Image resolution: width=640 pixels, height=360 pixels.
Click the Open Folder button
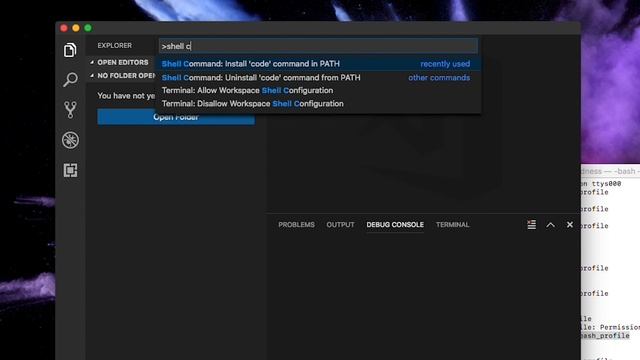[x=176, y=117]
